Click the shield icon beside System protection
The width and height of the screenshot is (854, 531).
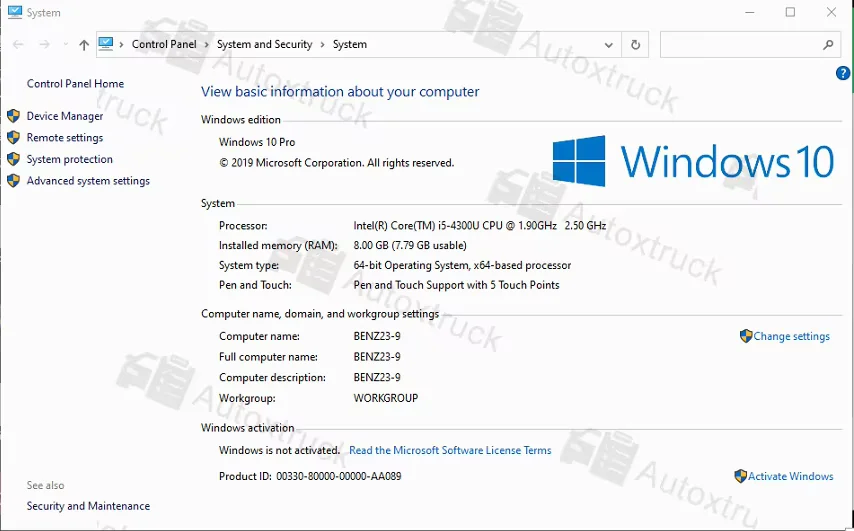coord(14,159)
